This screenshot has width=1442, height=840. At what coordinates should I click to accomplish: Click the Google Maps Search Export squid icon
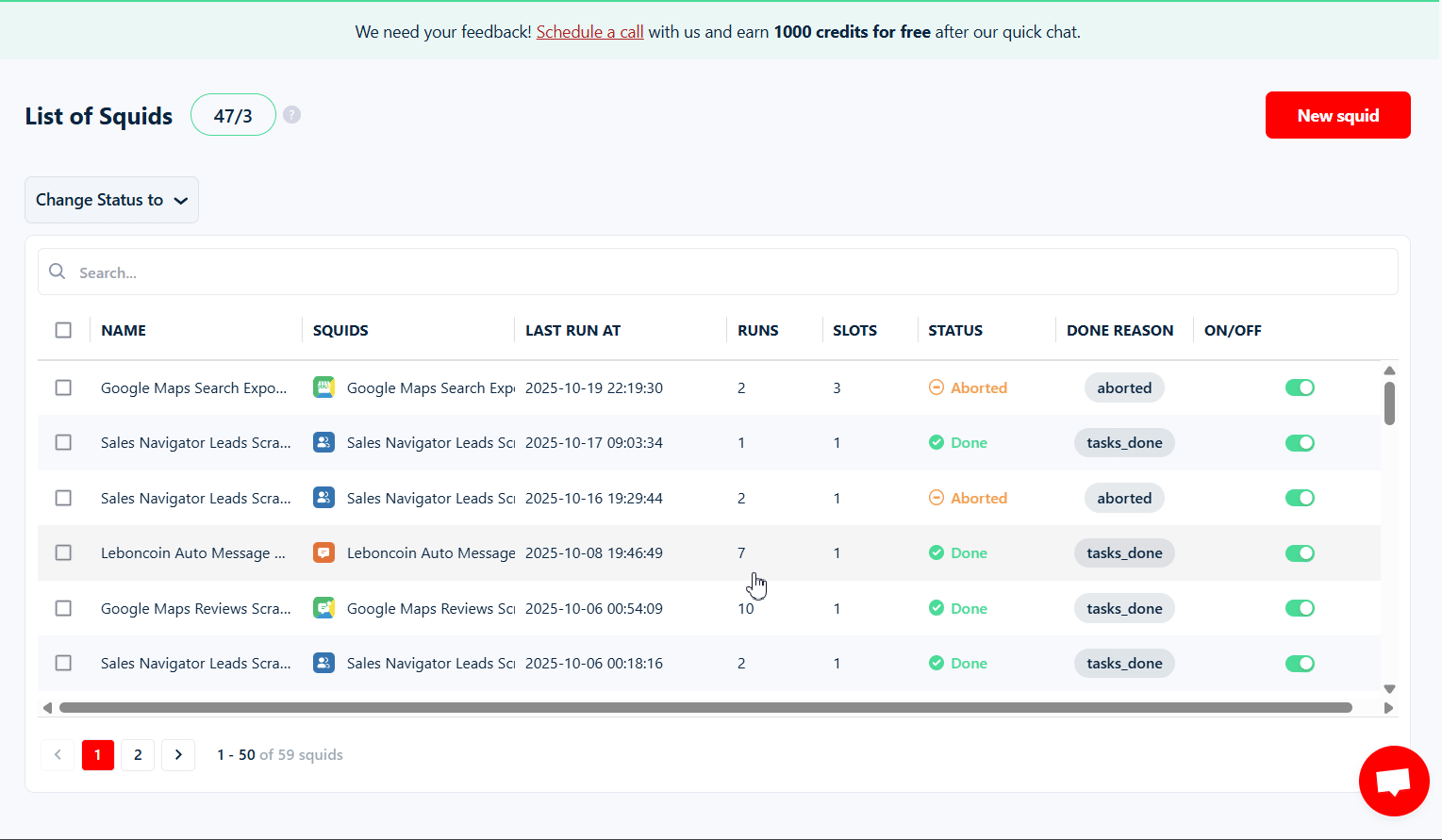tap(323, 387)
